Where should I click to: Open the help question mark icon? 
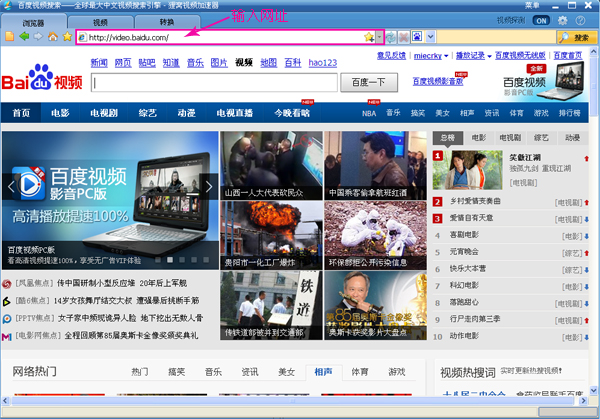[x=580, y=21]
